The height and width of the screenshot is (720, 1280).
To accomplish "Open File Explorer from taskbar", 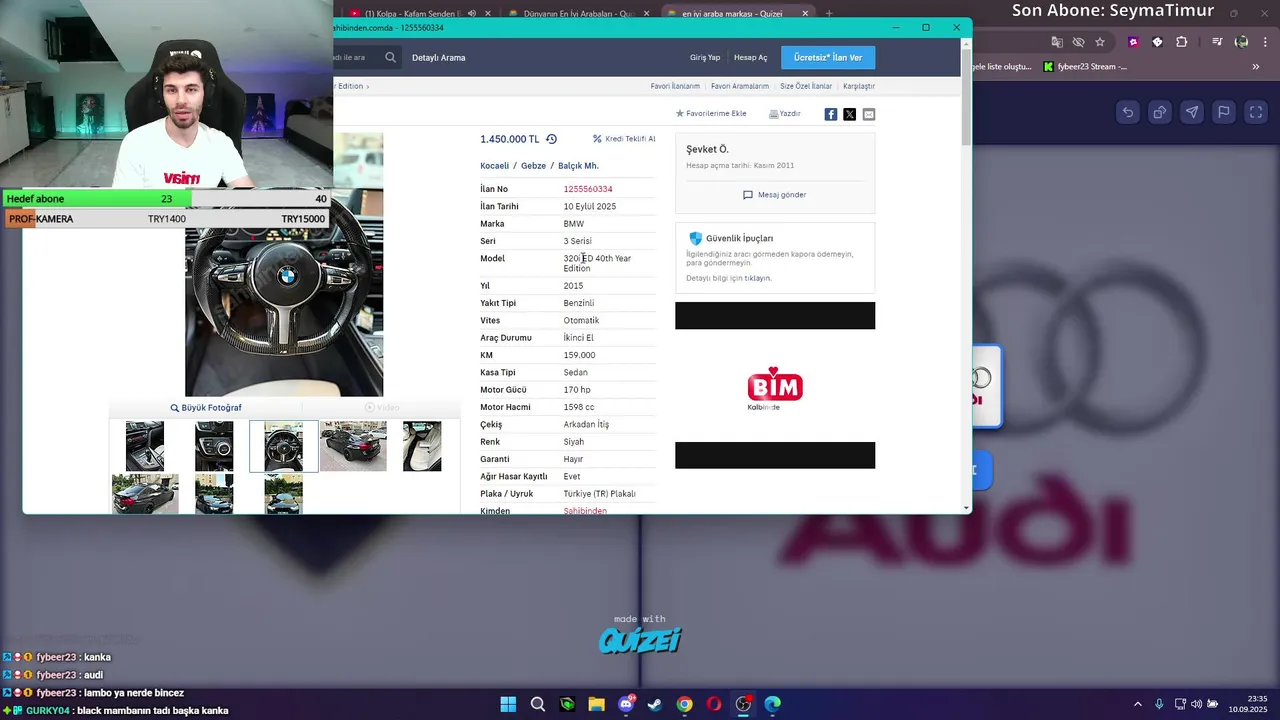I will point(597,704).
